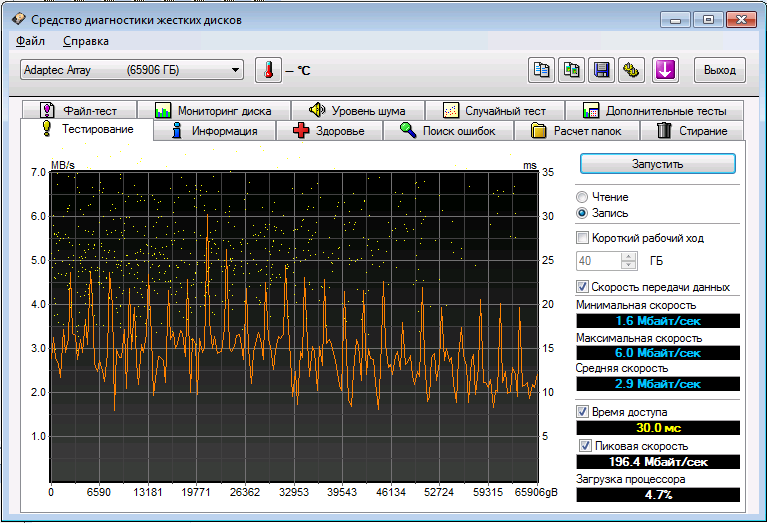Click the thermometer temperature icon

pos(268,70)
